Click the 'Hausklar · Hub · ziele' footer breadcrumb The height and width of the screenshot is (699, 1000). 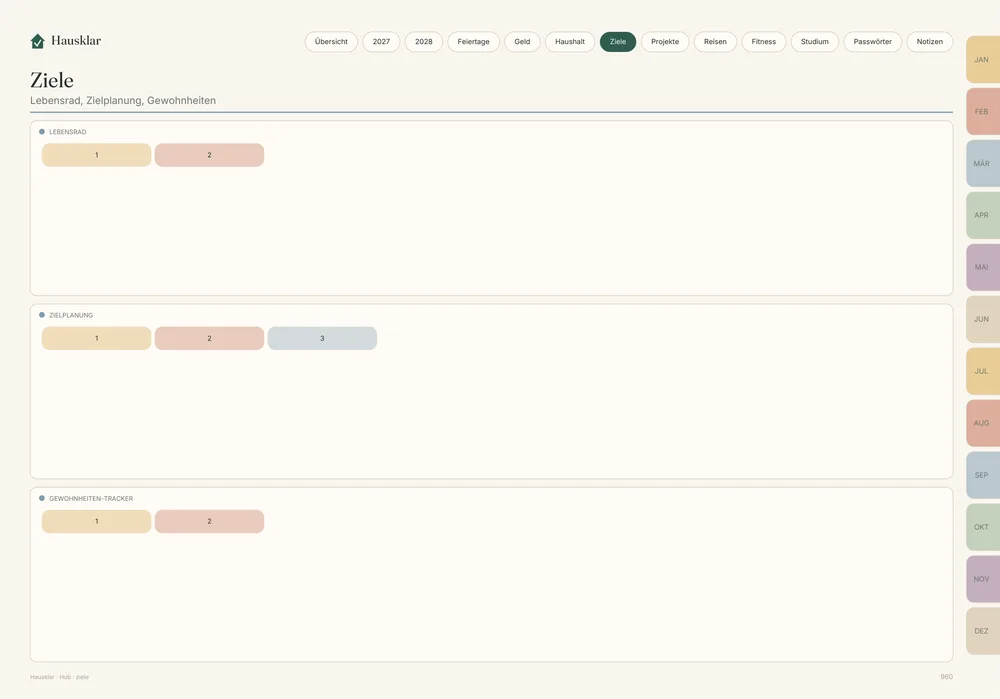(x=59, y=677)
